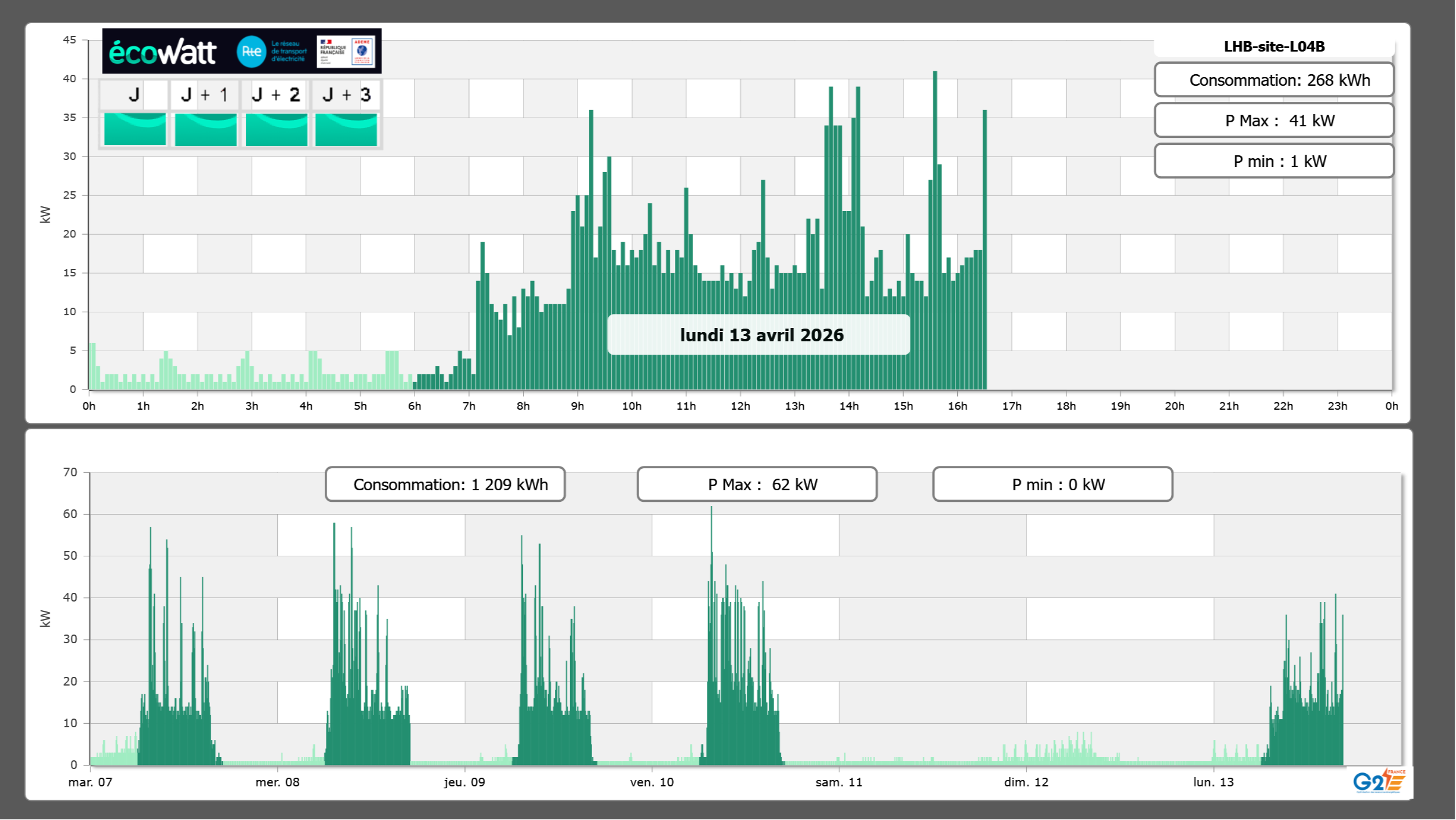Click the weekly Consommation 1 209 kWh box
The image size is (1456, 820).
(x=445, y=484)
